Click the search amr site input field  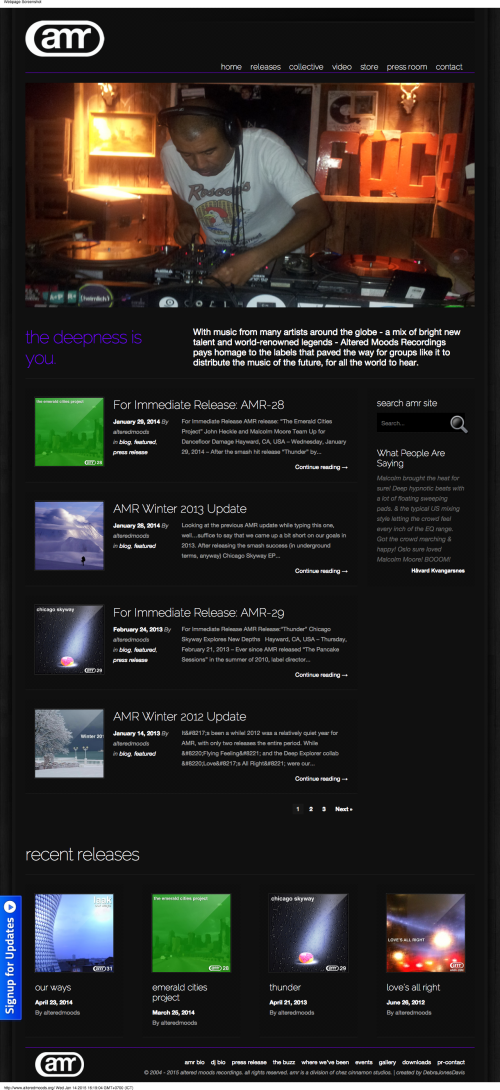click(413, 423)
